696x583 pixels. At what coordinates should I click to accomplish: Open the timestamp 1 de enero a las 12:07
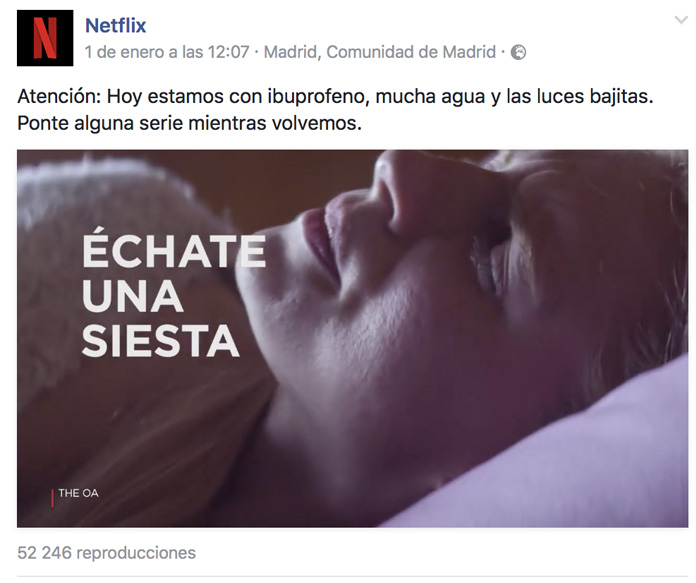[x=167, y=52]
